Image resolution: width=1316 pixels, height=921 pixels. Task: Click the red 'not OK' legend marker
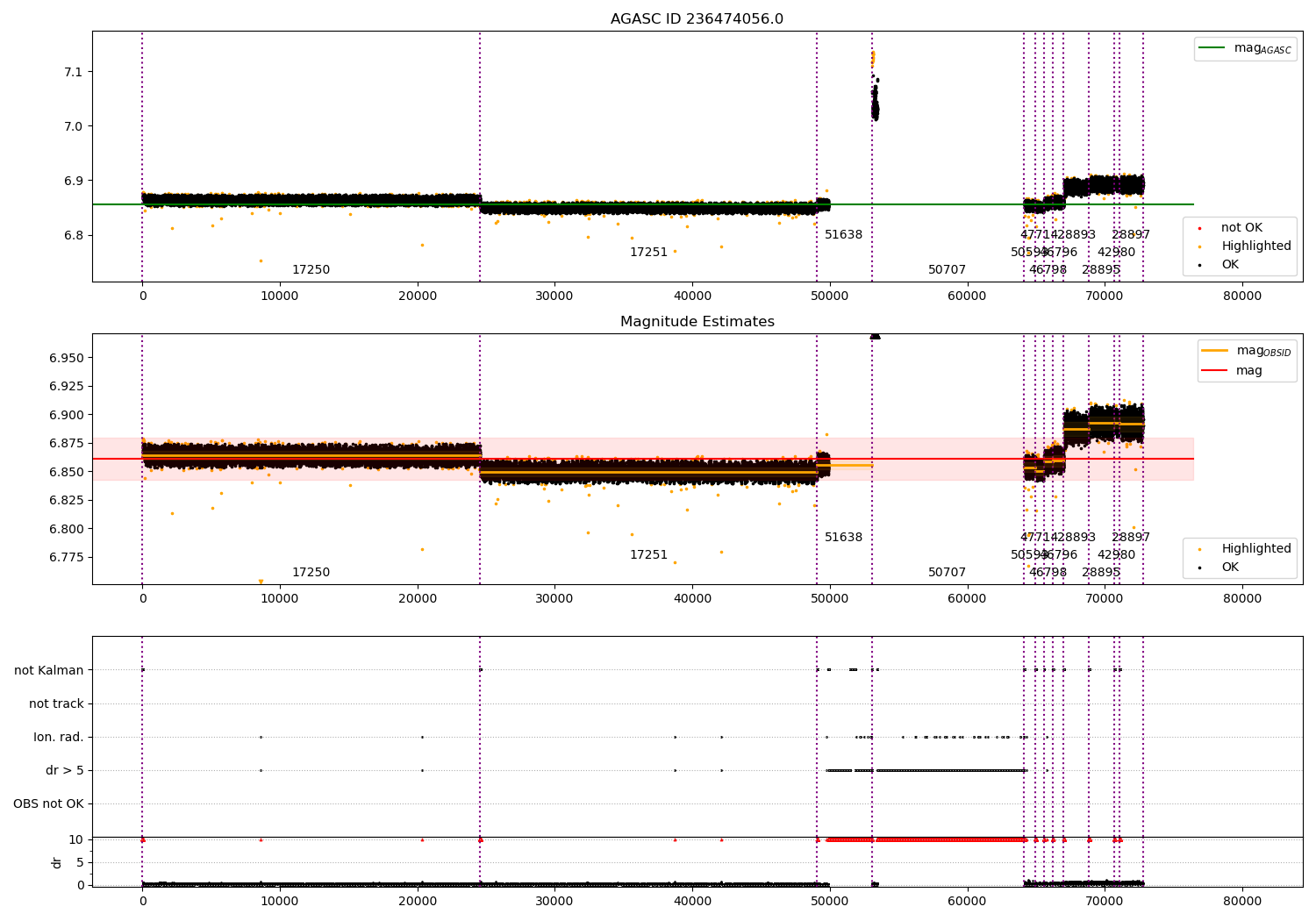tap(1199, 228)
